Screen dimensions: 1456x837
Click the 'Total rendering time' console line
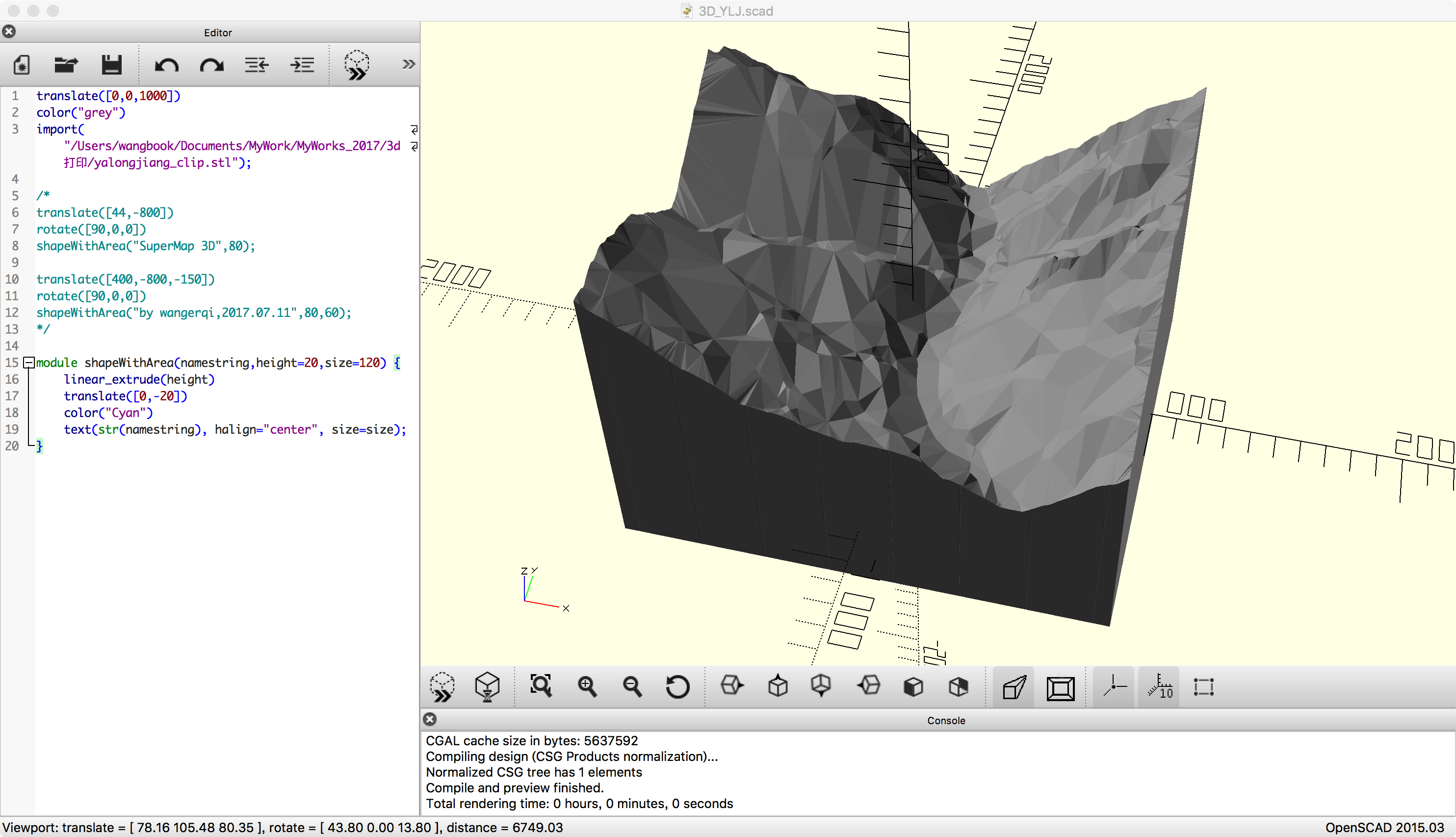pos(579,804)
